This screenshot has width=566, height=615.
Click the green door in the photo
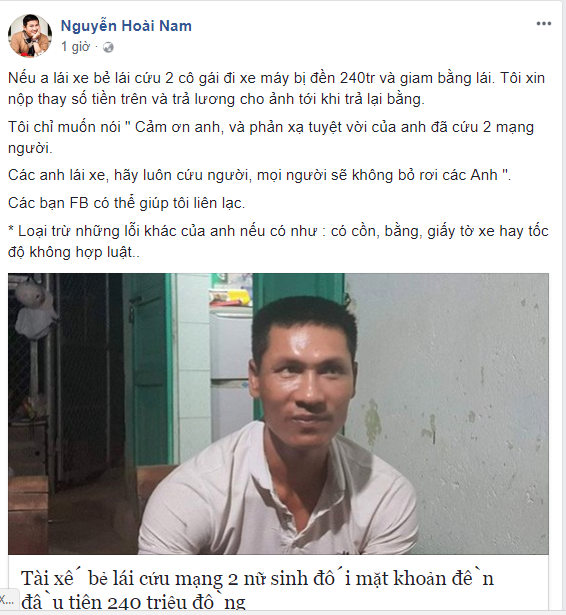point(148,365)
